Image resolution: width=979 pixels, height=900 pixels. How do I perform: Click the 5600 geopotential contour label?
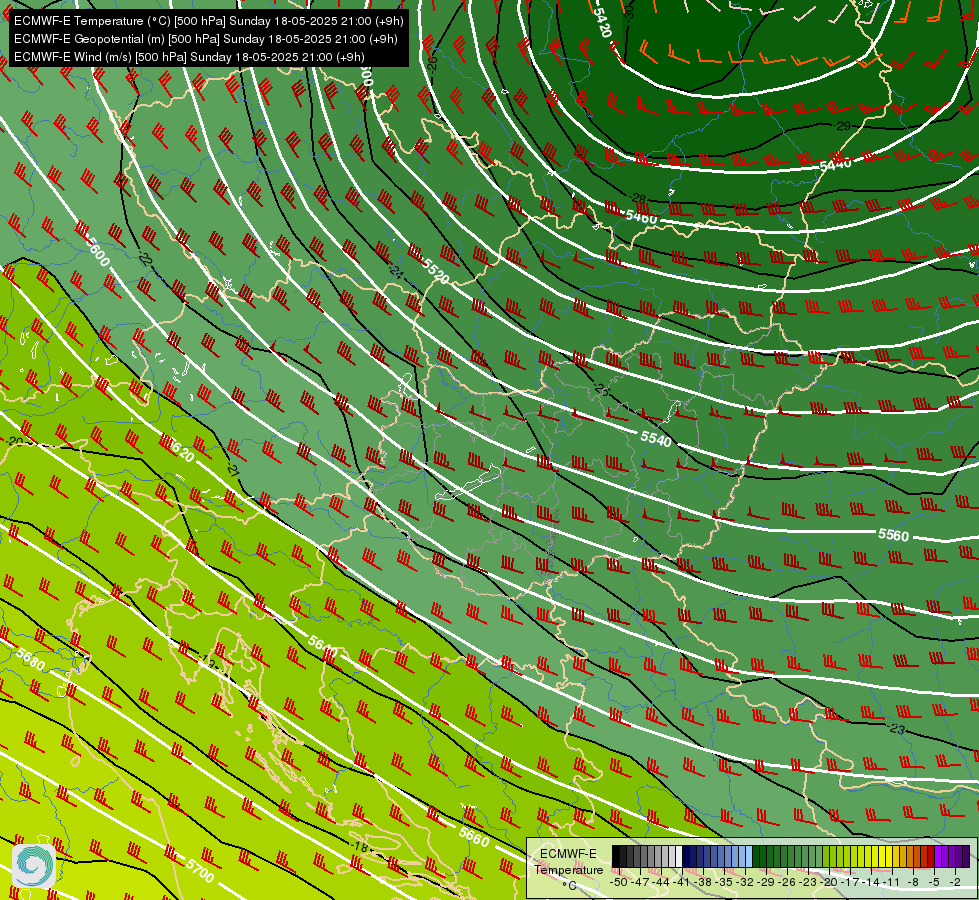tap(97, 250)
